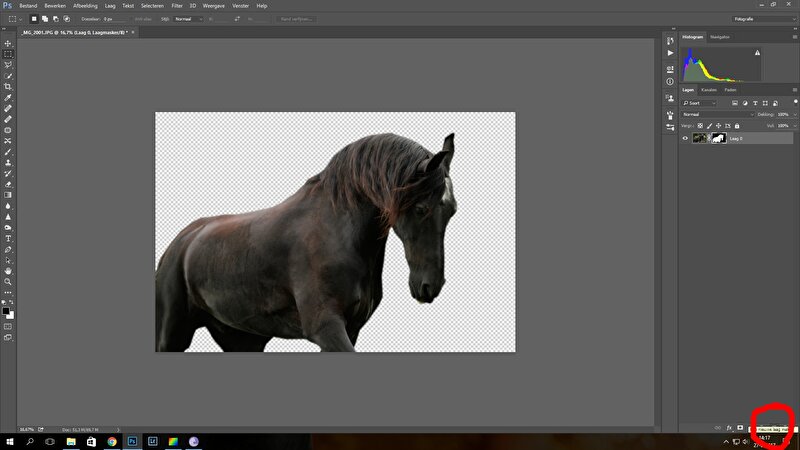This screenshot has width=800, height=450.
Task: Open the Bestand menu
Action: (28, 6)
